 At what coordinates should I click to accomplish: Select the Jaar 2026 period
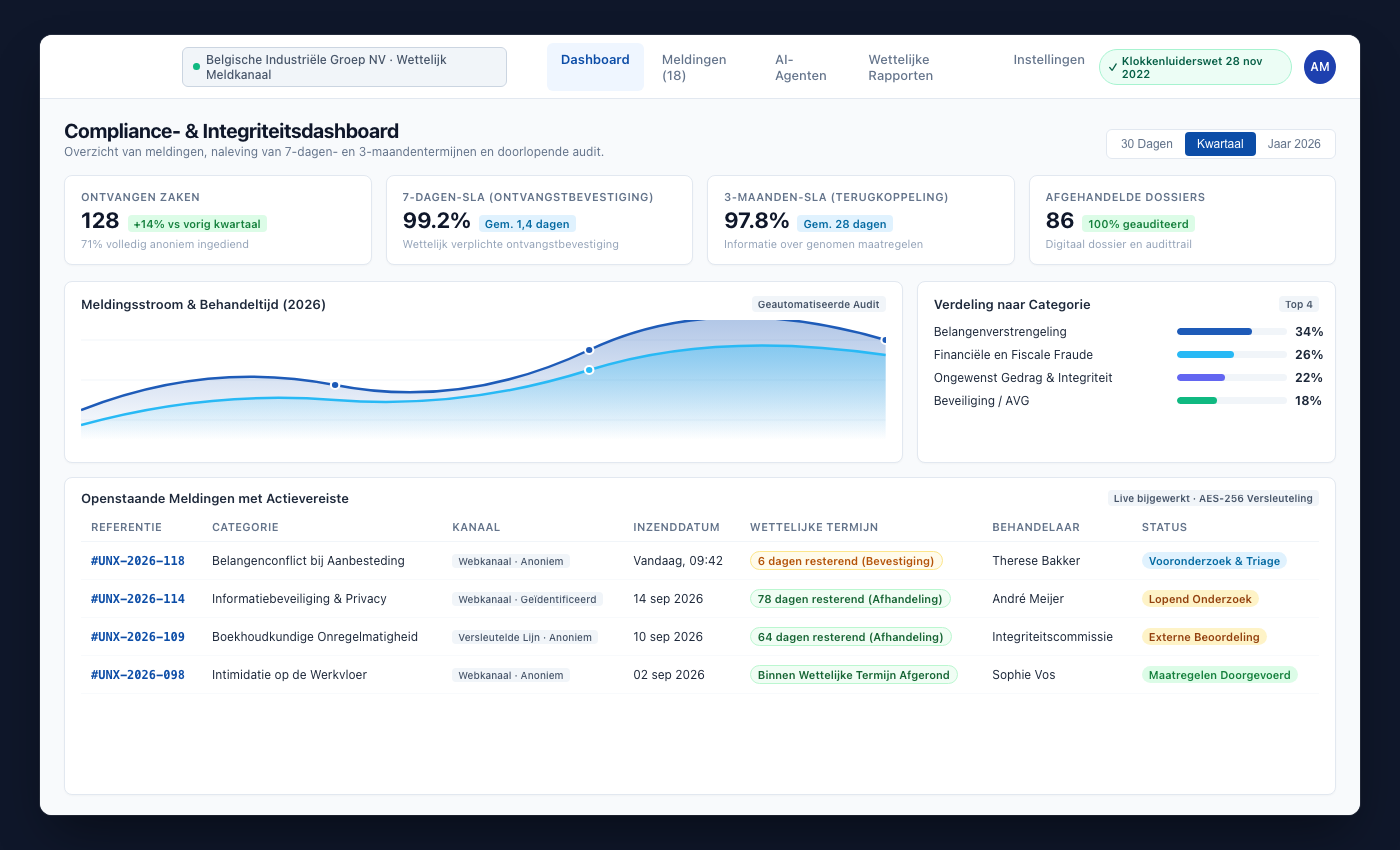[x=1294, y=144]
